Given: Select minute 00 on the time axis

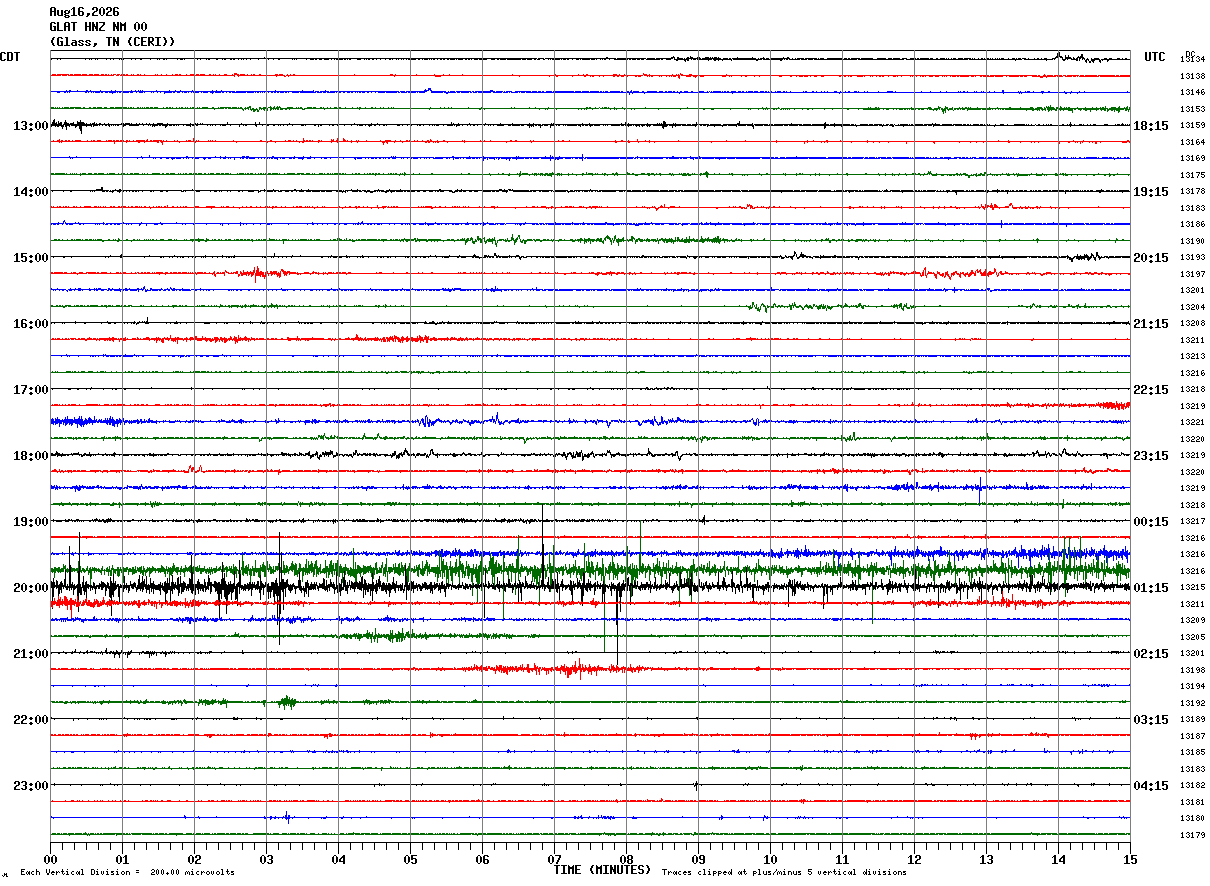Looking at the screenshot, I should click(50, 860).
